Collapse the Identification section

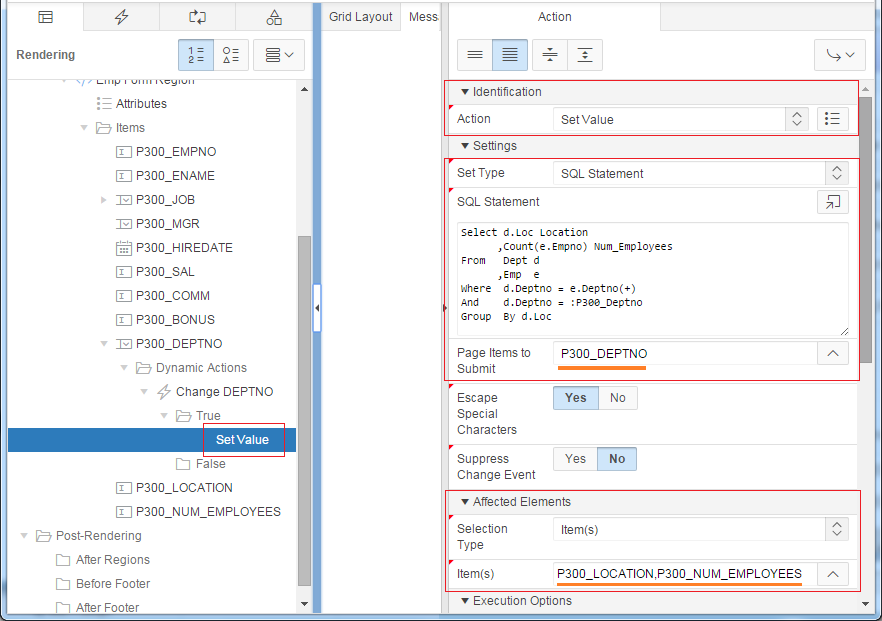[465, 92]
